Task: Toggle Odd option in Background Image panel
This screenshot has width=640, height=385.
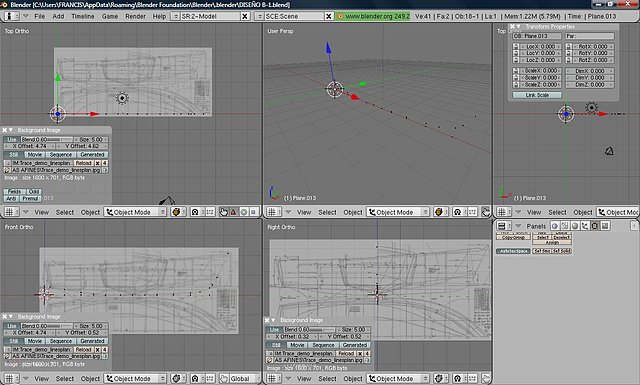Action: point(33,191)
